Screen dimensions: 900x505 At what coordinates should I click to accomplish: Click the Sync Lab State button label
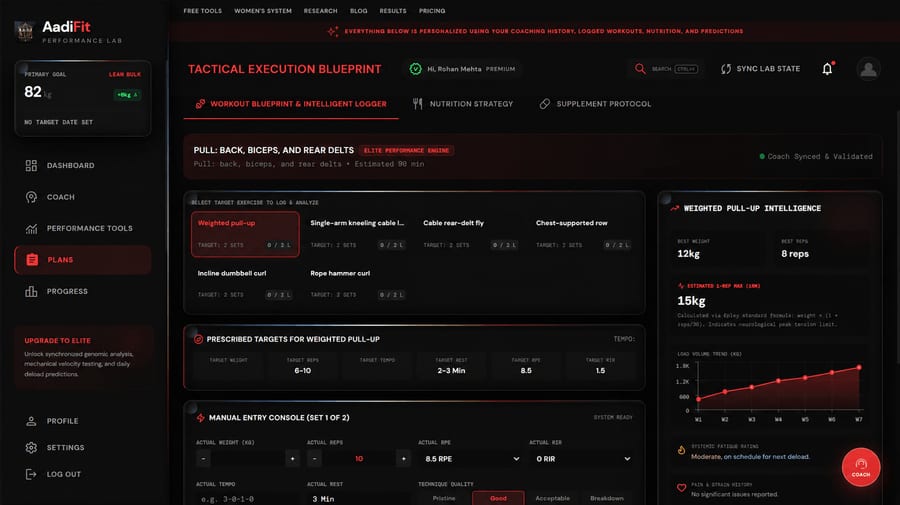pyautogui.click(x=768, y=69)
